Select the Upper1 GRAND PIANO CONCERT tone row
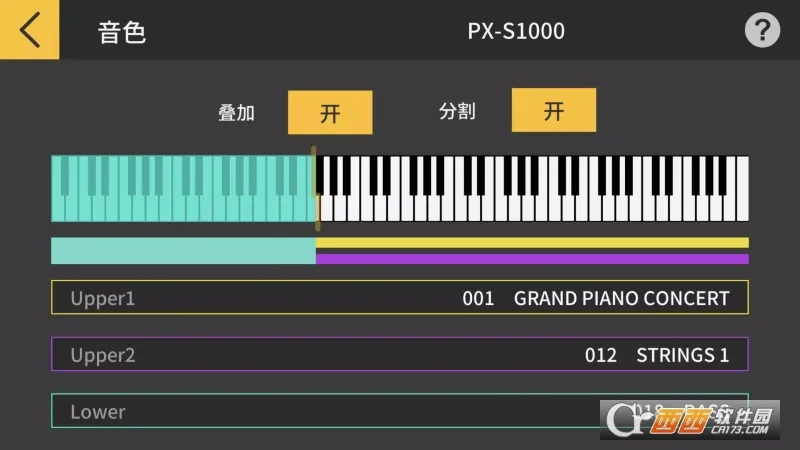Screen dimensions: 800x450 click(x=400, y=297)
